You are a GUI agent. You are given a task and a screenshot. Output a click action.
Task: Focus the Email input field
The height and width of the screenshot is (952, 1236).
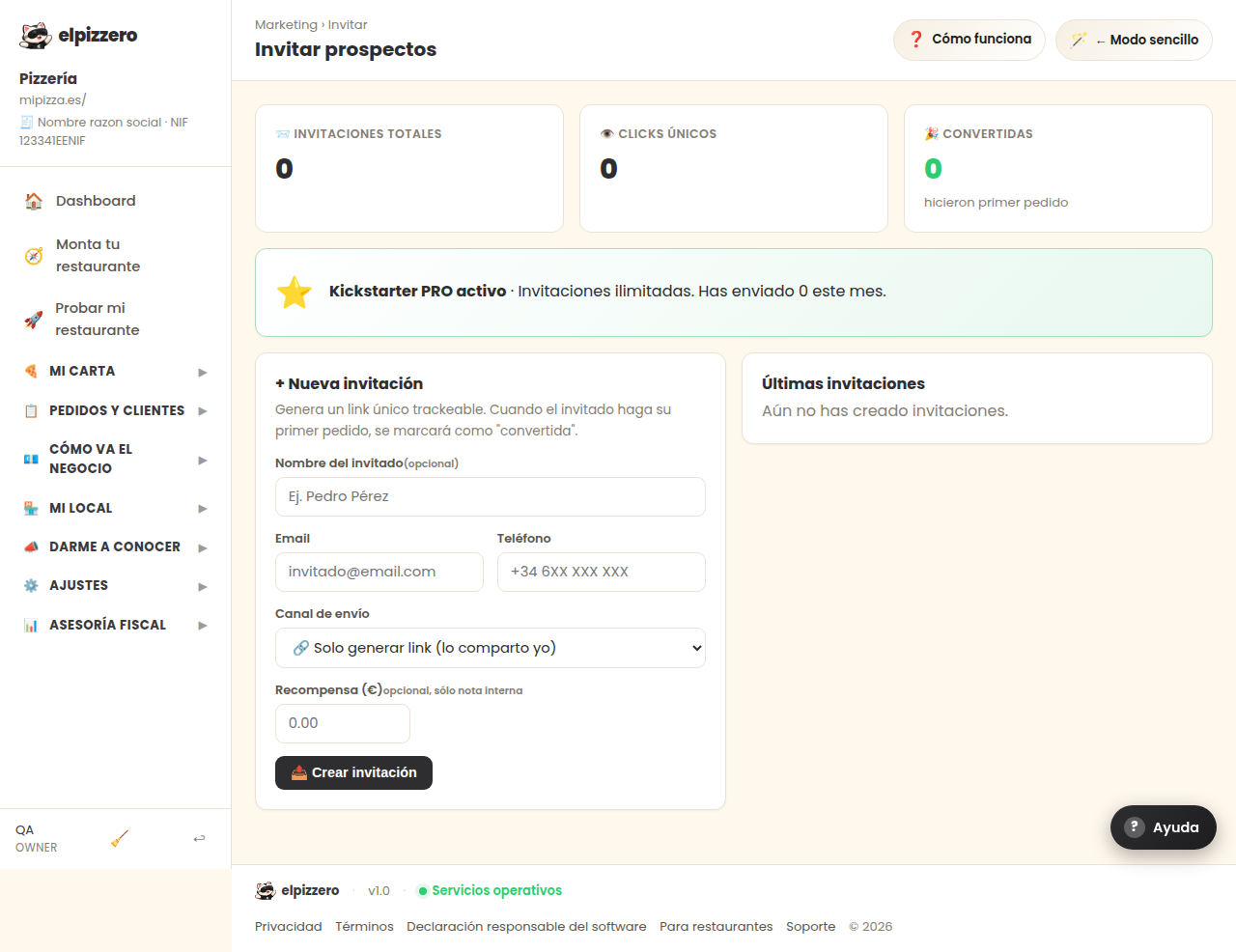click(379, 573)
